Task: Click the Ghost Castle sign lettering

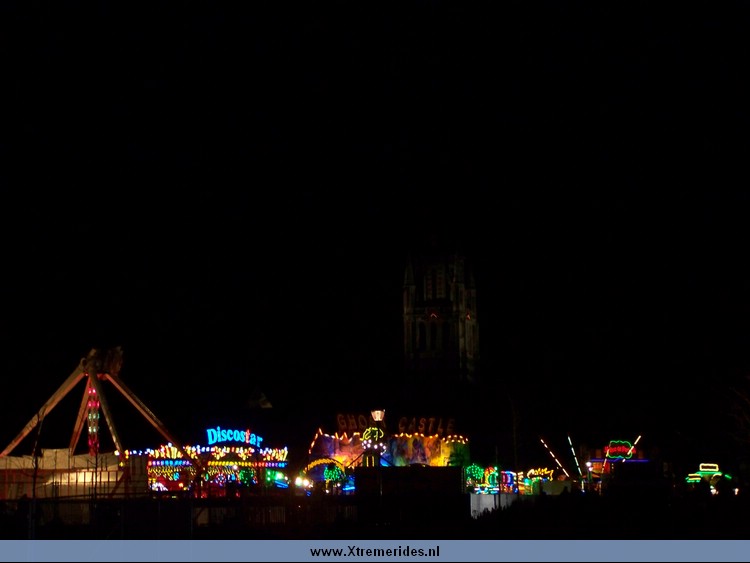Action: (x=395, y=424)
